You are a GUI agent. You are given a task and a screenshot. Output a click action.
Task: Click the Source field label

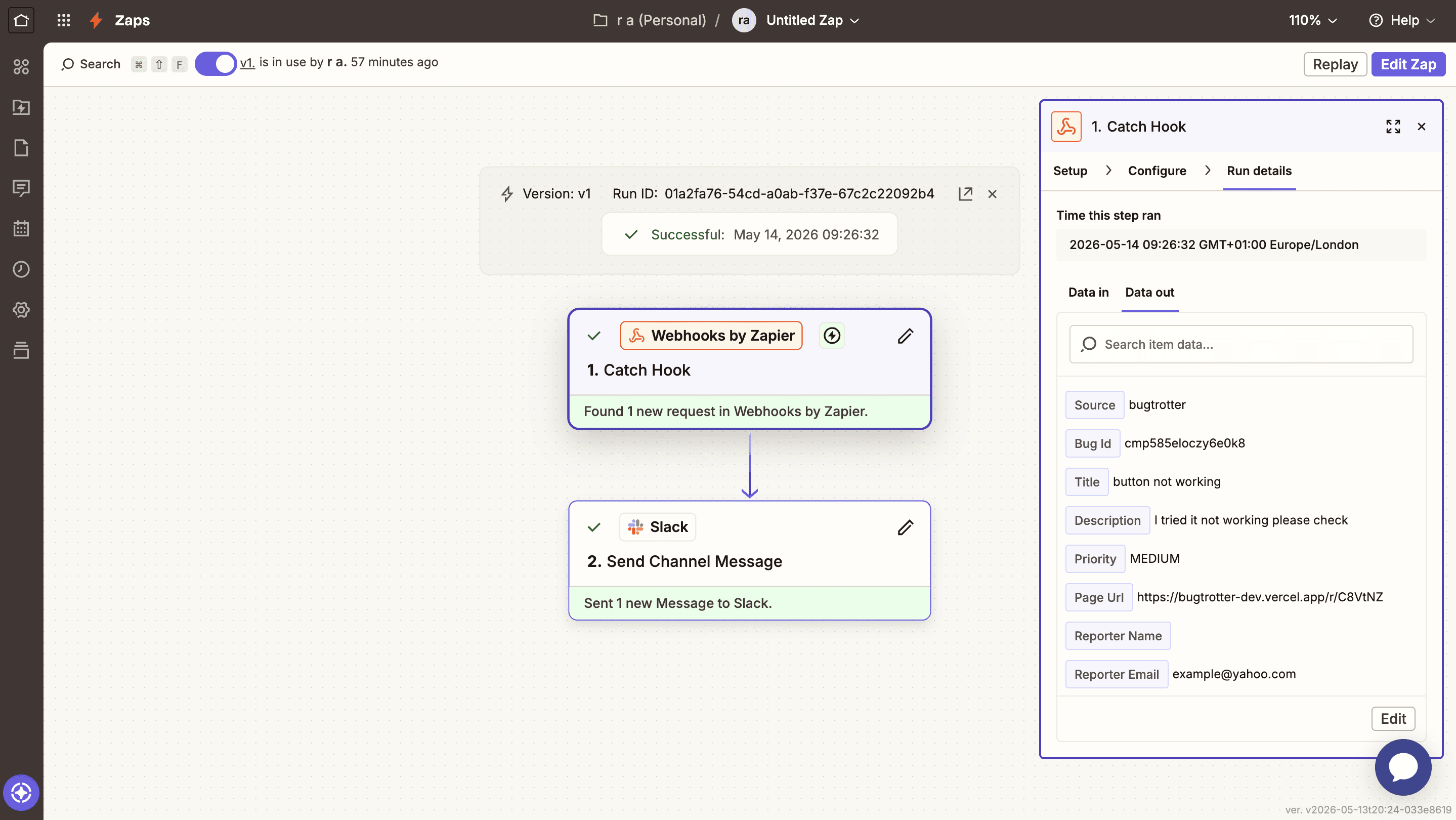tap(1094, 405)
